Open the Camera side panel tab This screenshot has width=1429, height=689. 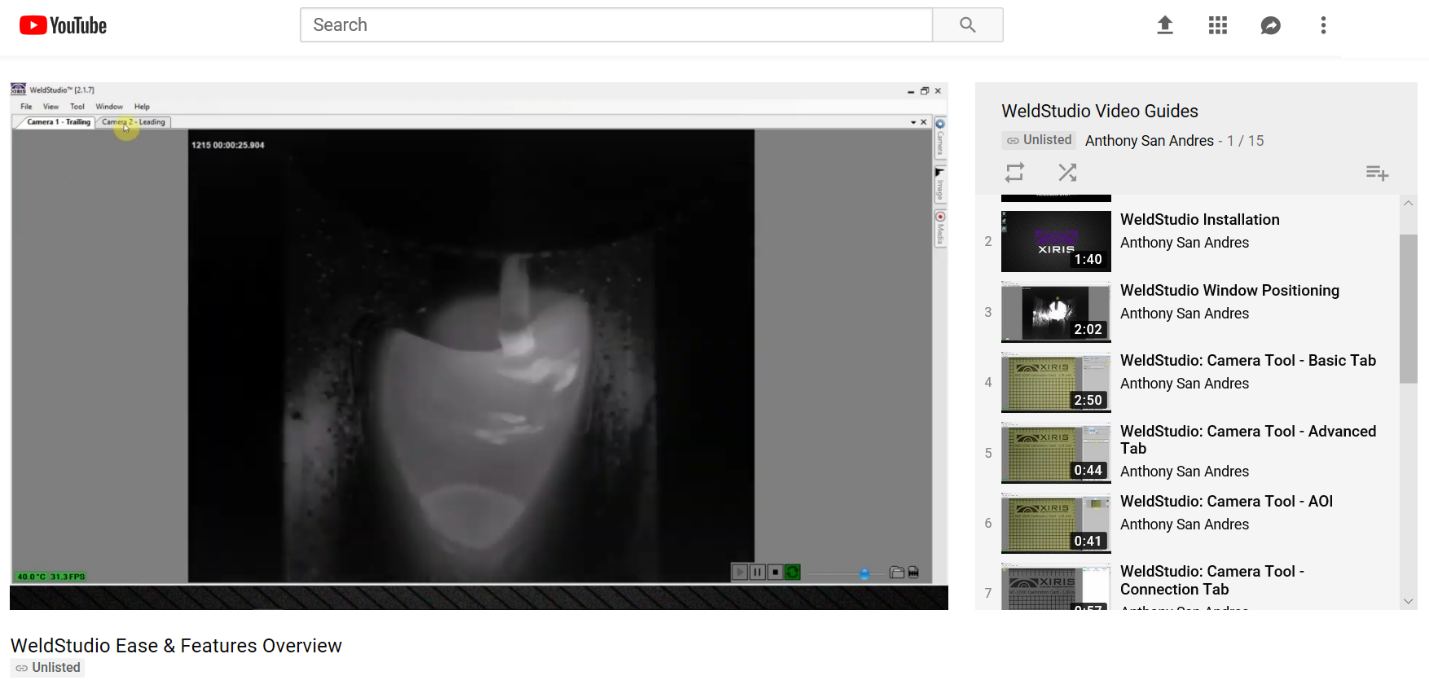tap(940, 139)
